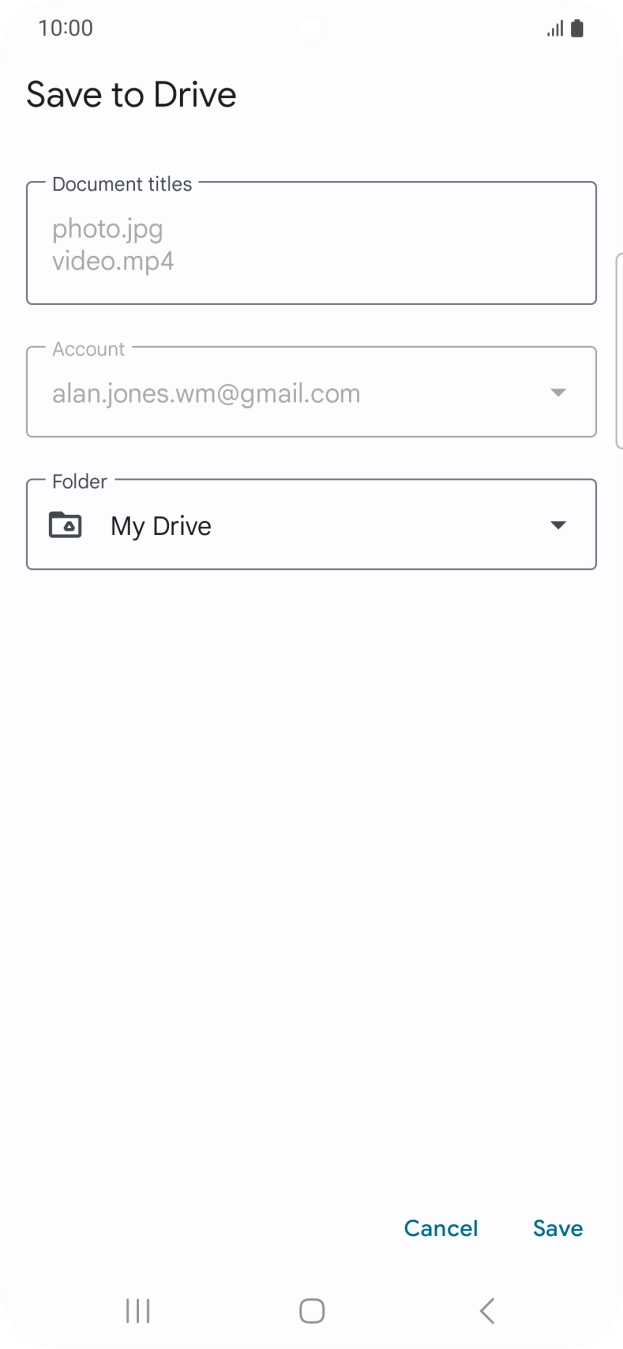The image size is (623, 1349).
Task: Tap the Folder field label
Action: coord(79,481)
